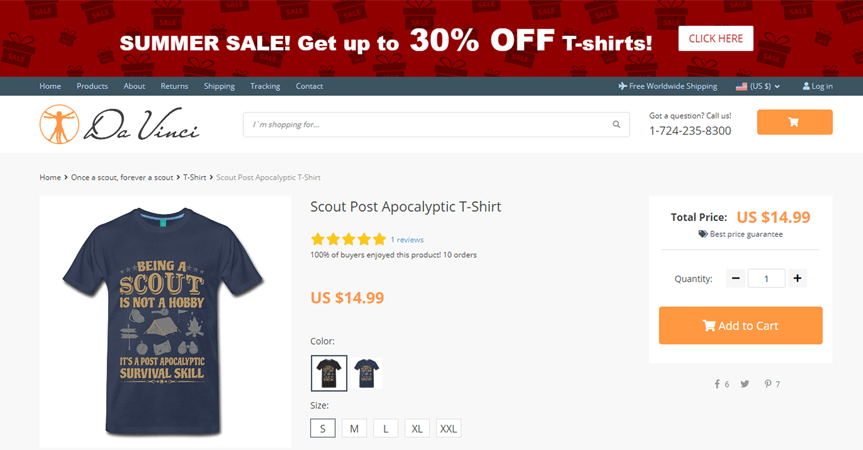863x450 pixels.
Task: Click the product search input field
Action: (425, 125)
